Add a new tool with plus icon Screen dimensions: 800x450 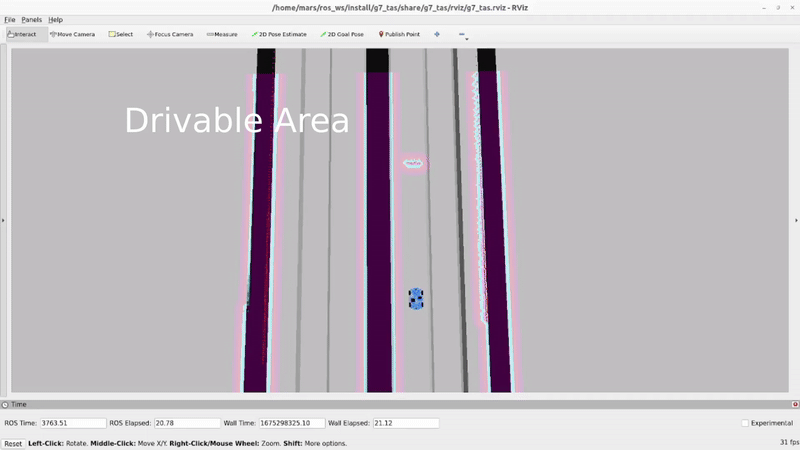pos(437,34)
